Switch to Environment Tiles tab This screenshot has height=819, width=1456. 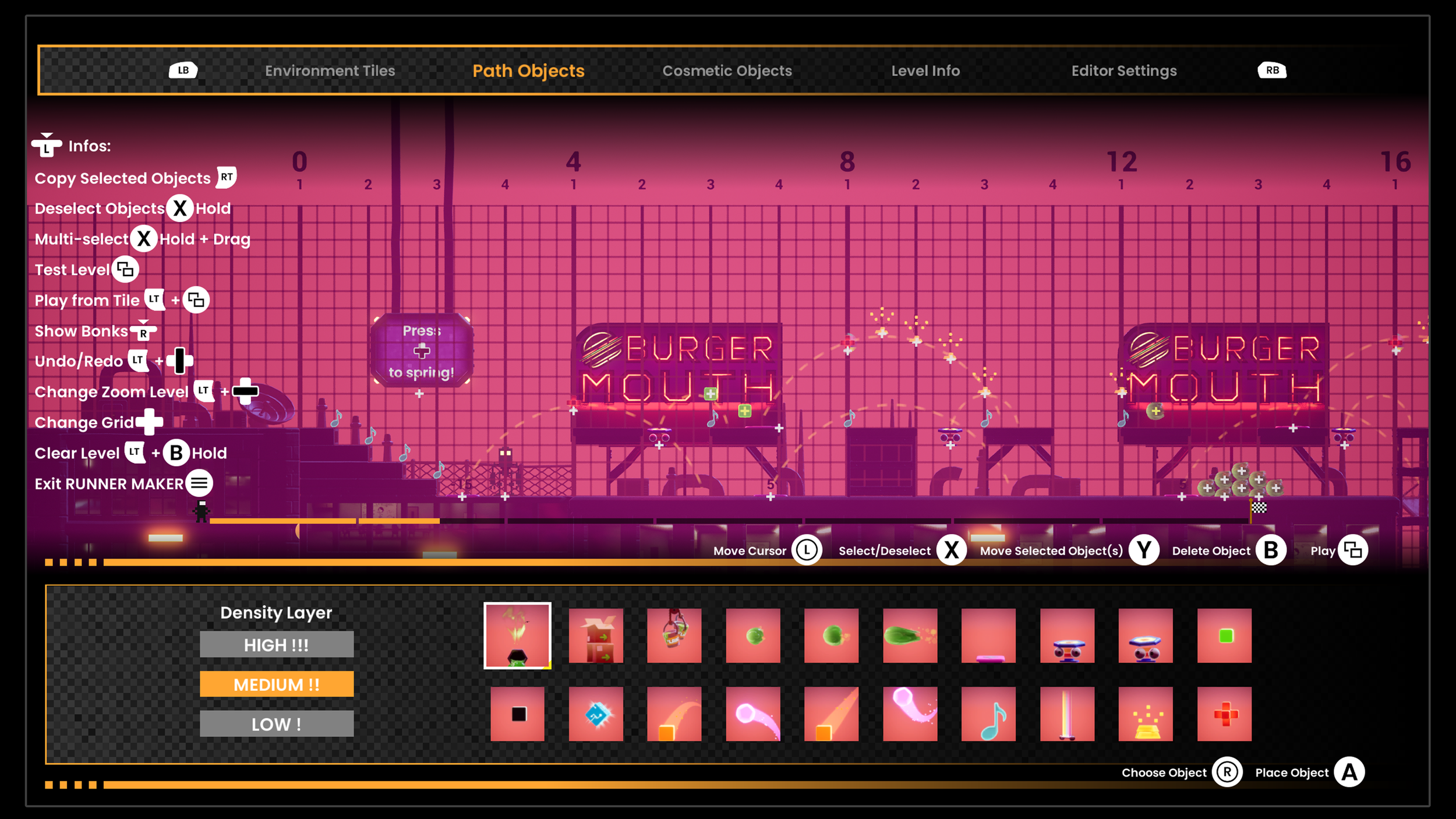click(x=330, y=70)
